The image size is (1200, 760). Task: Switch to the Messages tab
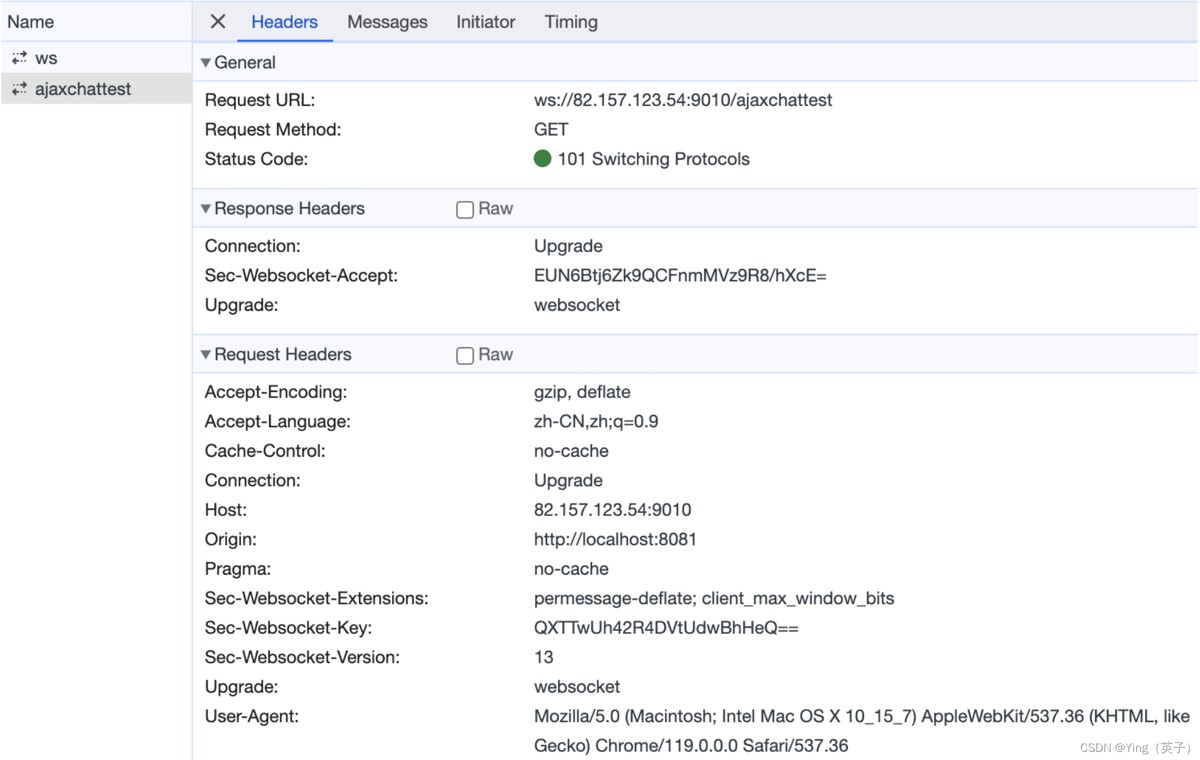click(x=387, y=22)
